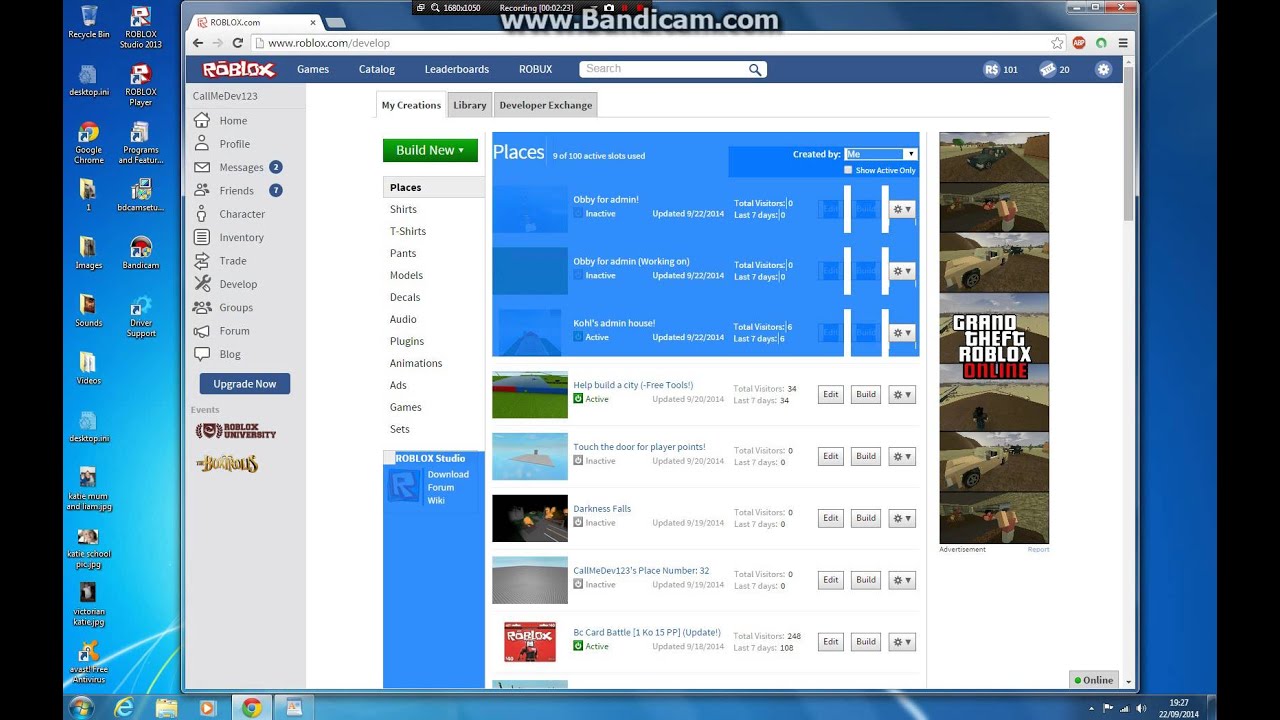Viewport: 1280px width, 720px height.
Task: Open the Adblock Plus extension icon
Action: click(x=1079, y=43)
